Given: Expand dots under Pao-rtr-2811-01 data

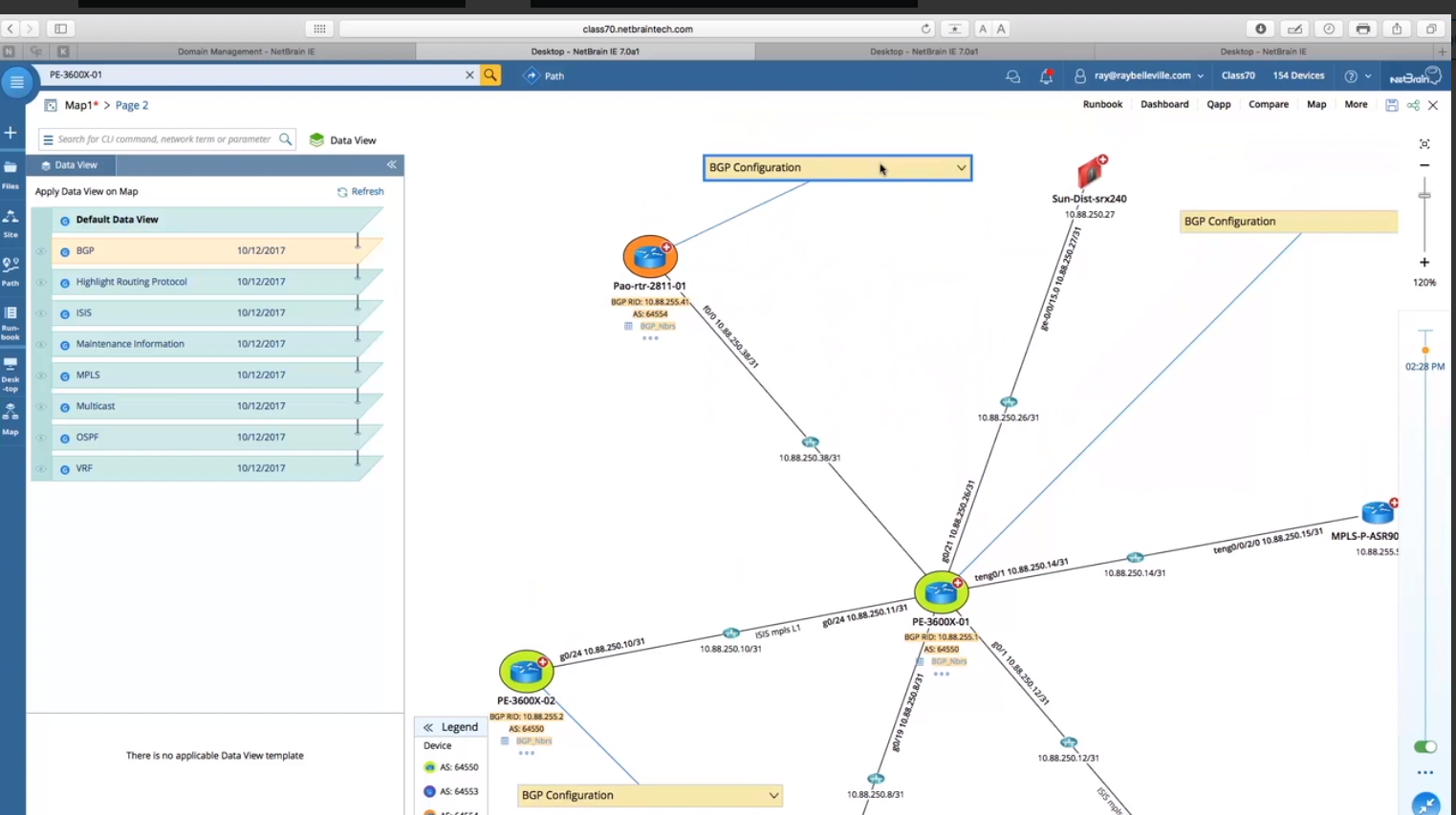Looking at the screenshot, I should pos(650,338).
